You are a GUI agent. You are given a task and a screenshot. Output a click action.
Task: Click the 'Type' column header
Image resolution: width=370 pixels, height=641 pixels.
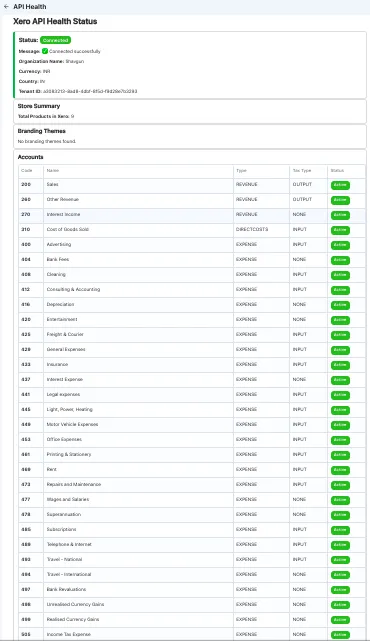pos(241,170)
